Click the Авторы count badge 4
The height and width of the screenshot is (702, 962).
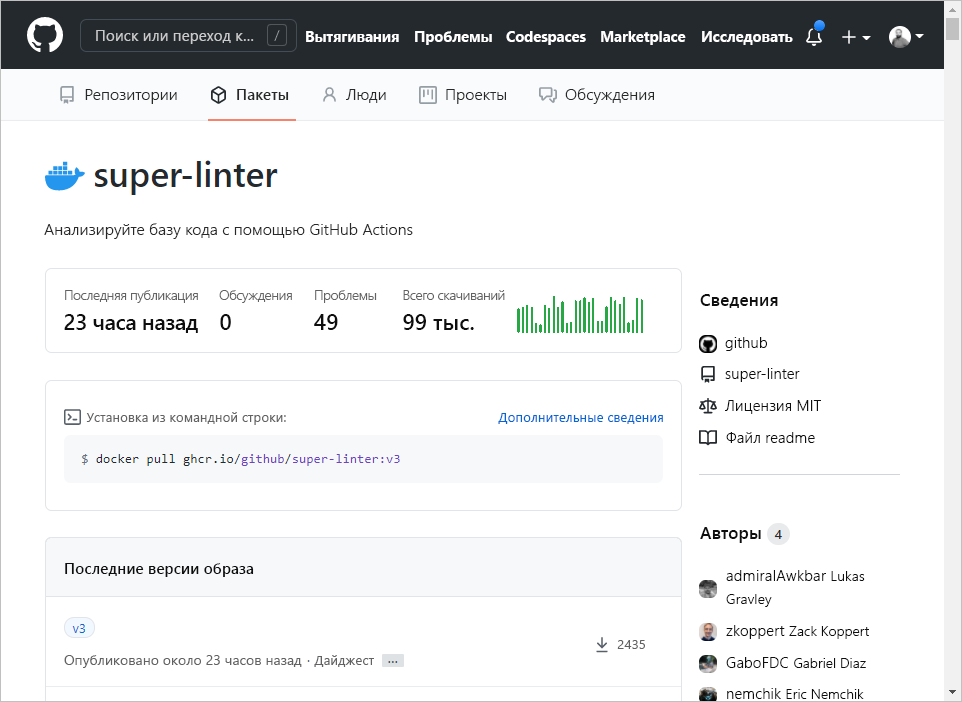click(x=778, y=534)
